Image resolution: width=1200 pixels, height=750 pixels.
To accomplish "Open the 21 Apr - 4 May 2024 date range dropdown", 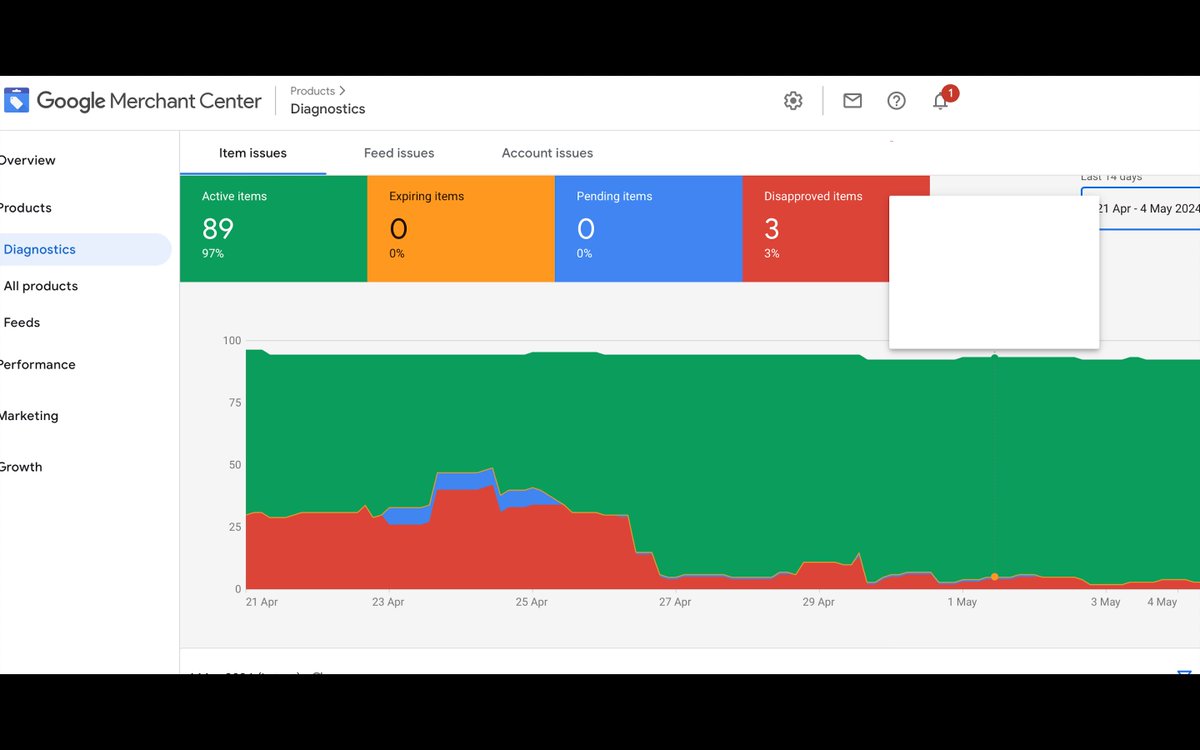I will click(1141, 208).
